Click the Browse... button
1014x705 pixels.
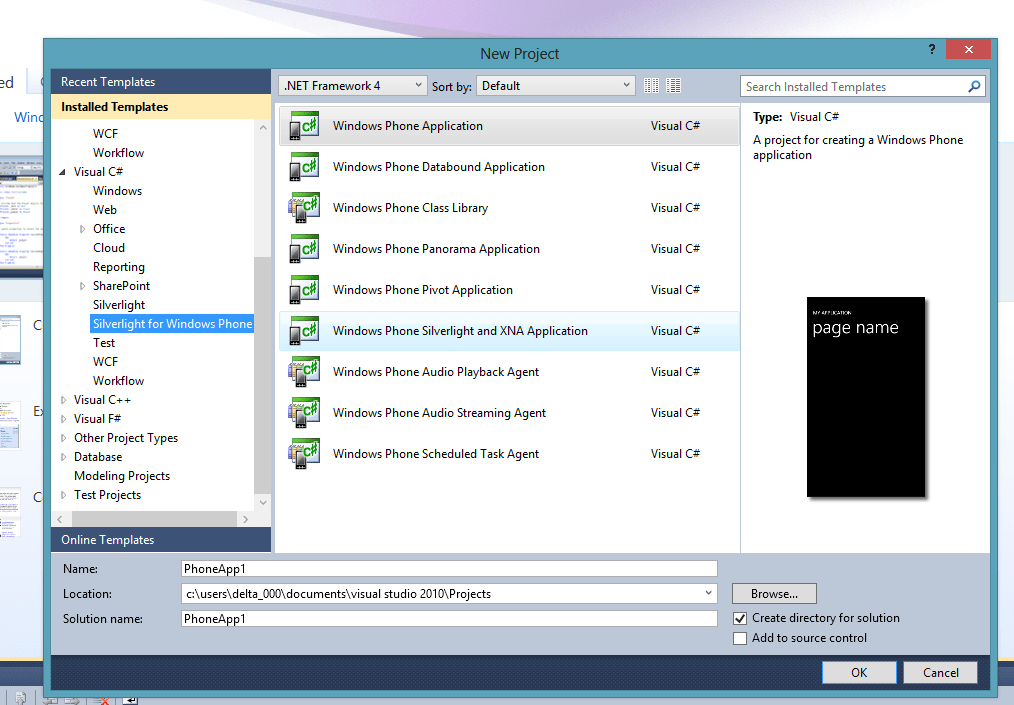(x=774, y=594)
